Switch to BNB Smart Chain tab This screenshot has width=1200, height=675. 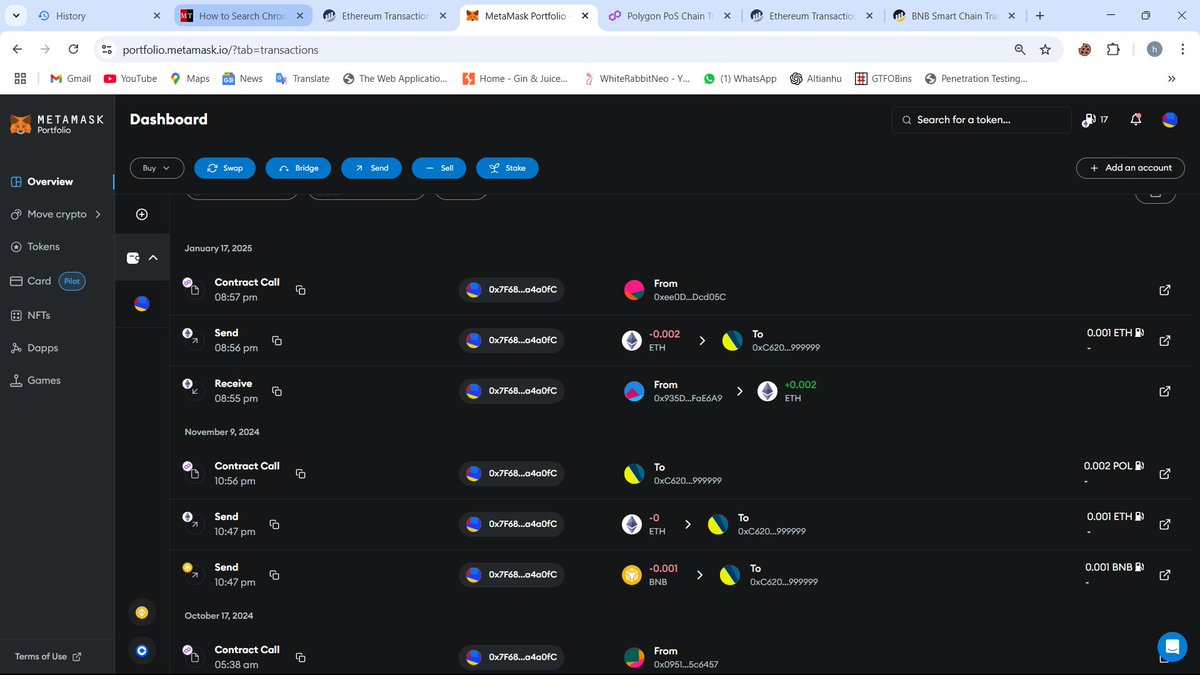[x=952, y=16]
